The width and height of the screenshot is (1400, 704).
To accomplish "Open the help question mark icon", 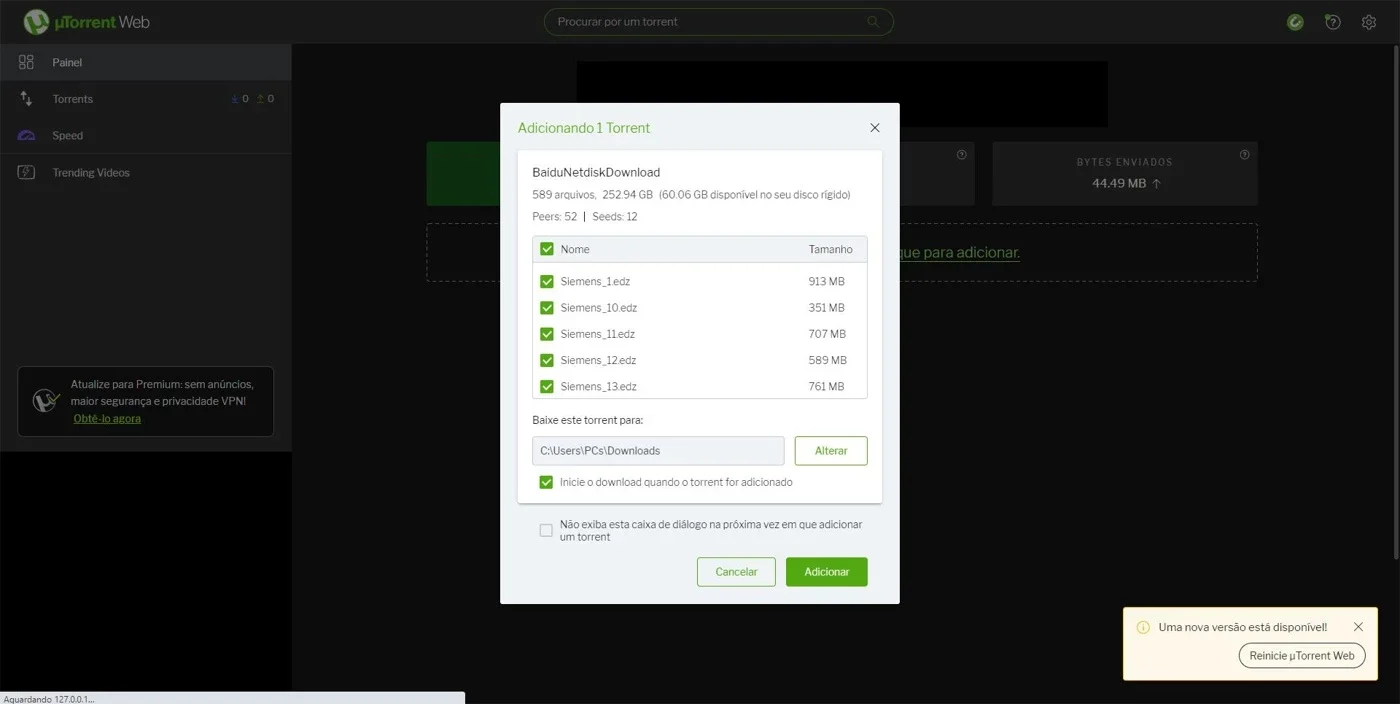I will coord(1332,22).
